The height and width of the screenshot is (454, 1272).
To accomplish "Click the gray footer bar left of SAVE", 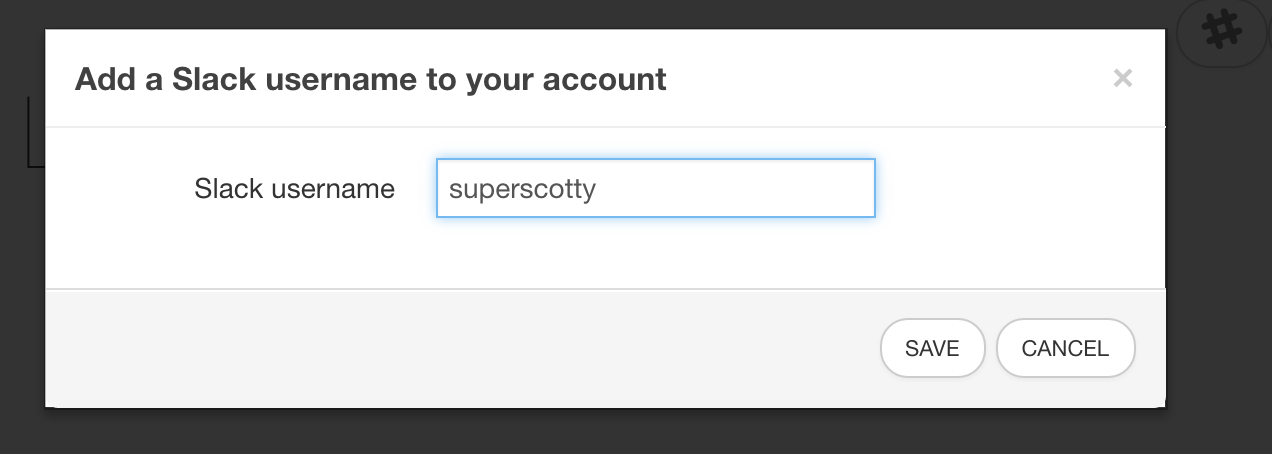I will click(460, 348).
